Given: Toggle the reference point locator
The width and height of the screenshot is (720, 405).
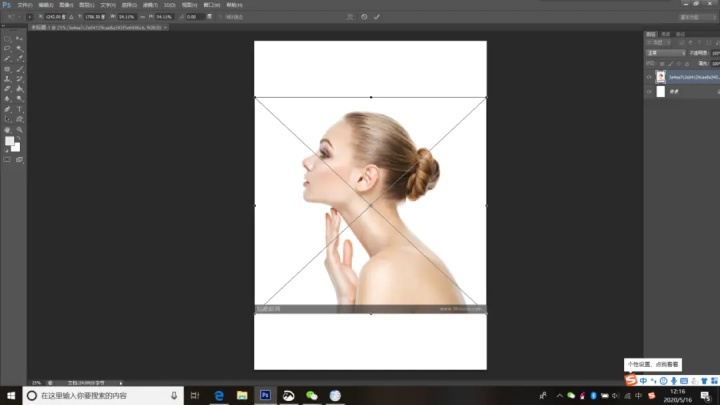Looking at the screenshot, I should click(x=29, y=17).
